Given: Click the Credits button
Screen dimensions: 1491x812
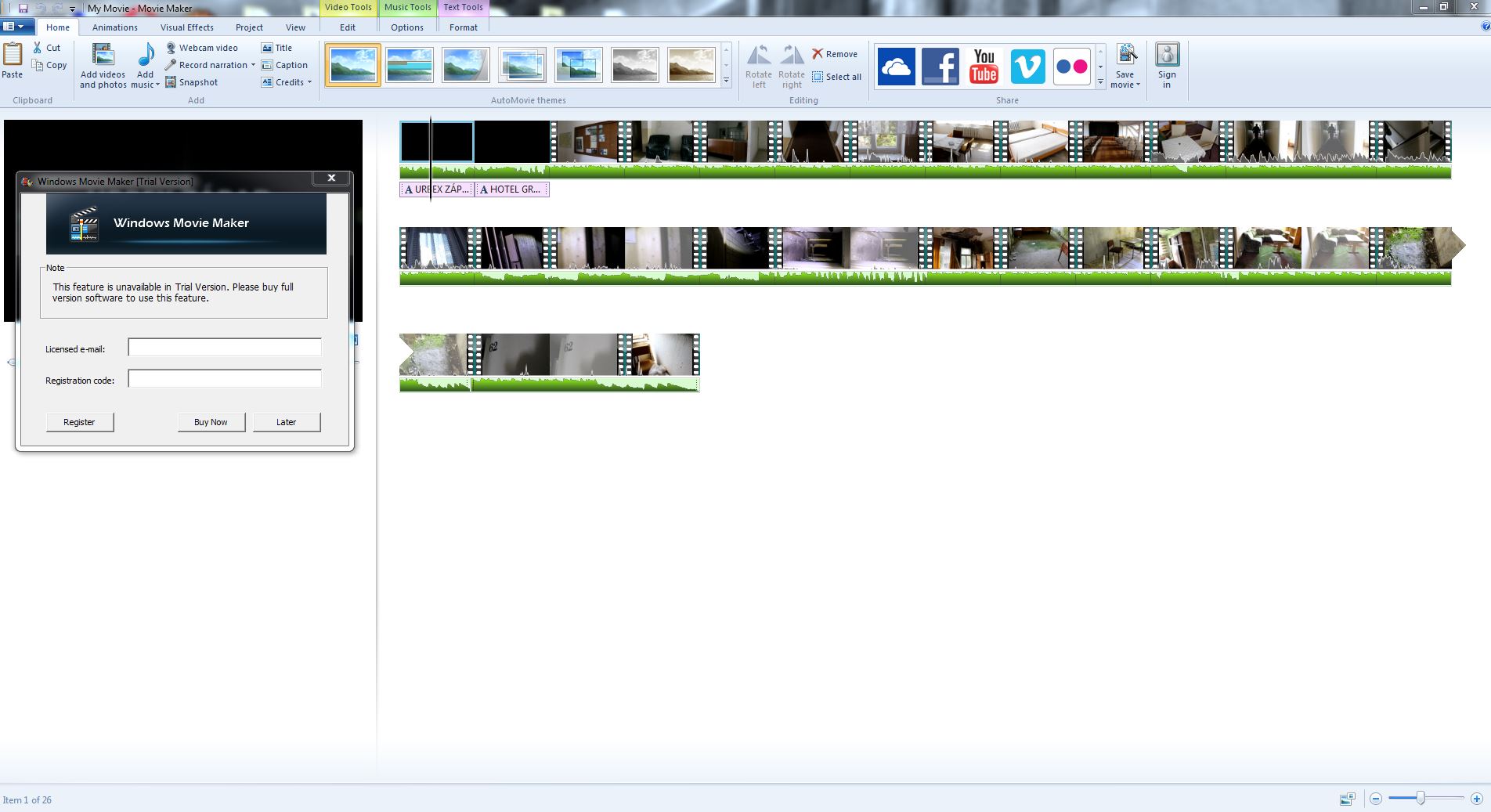Looking at the screenshot, I should pos(283,82).
